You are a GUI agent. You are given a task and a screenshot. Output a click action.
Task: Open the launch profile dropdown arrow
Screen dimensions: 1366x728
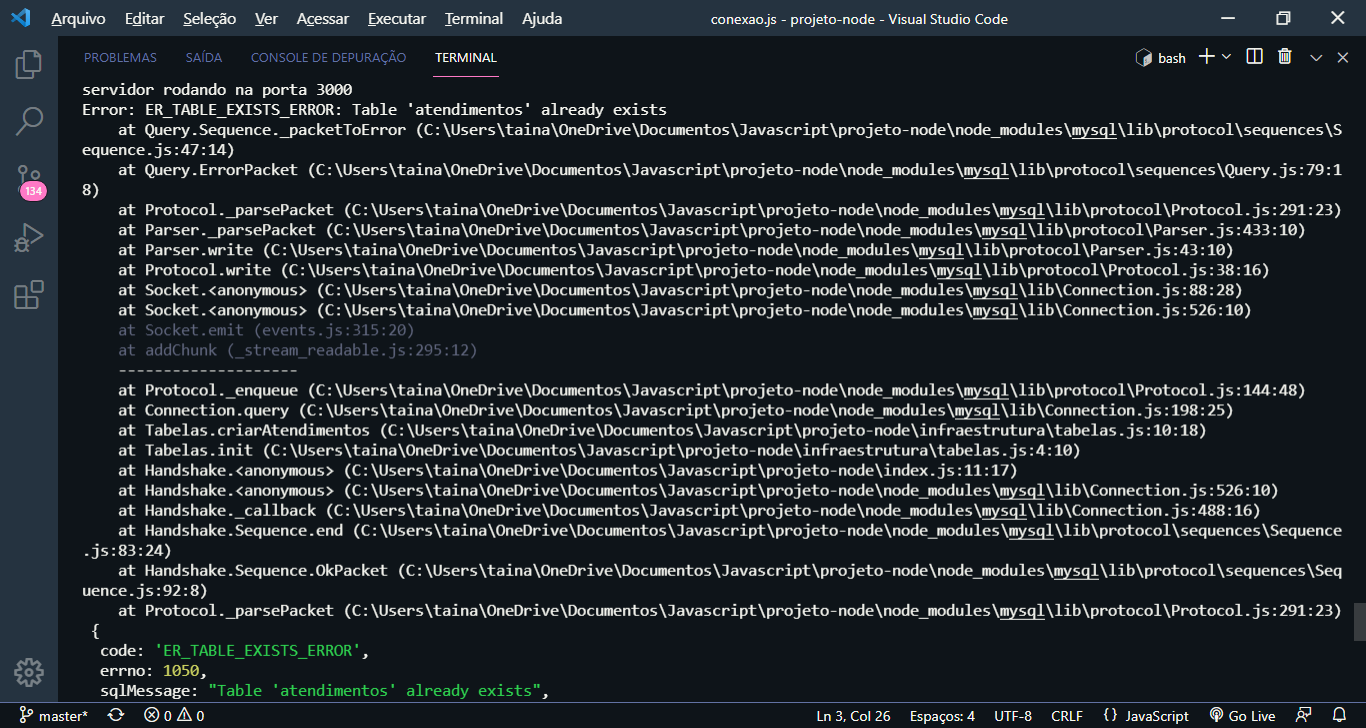click(x=1226, y=57)
